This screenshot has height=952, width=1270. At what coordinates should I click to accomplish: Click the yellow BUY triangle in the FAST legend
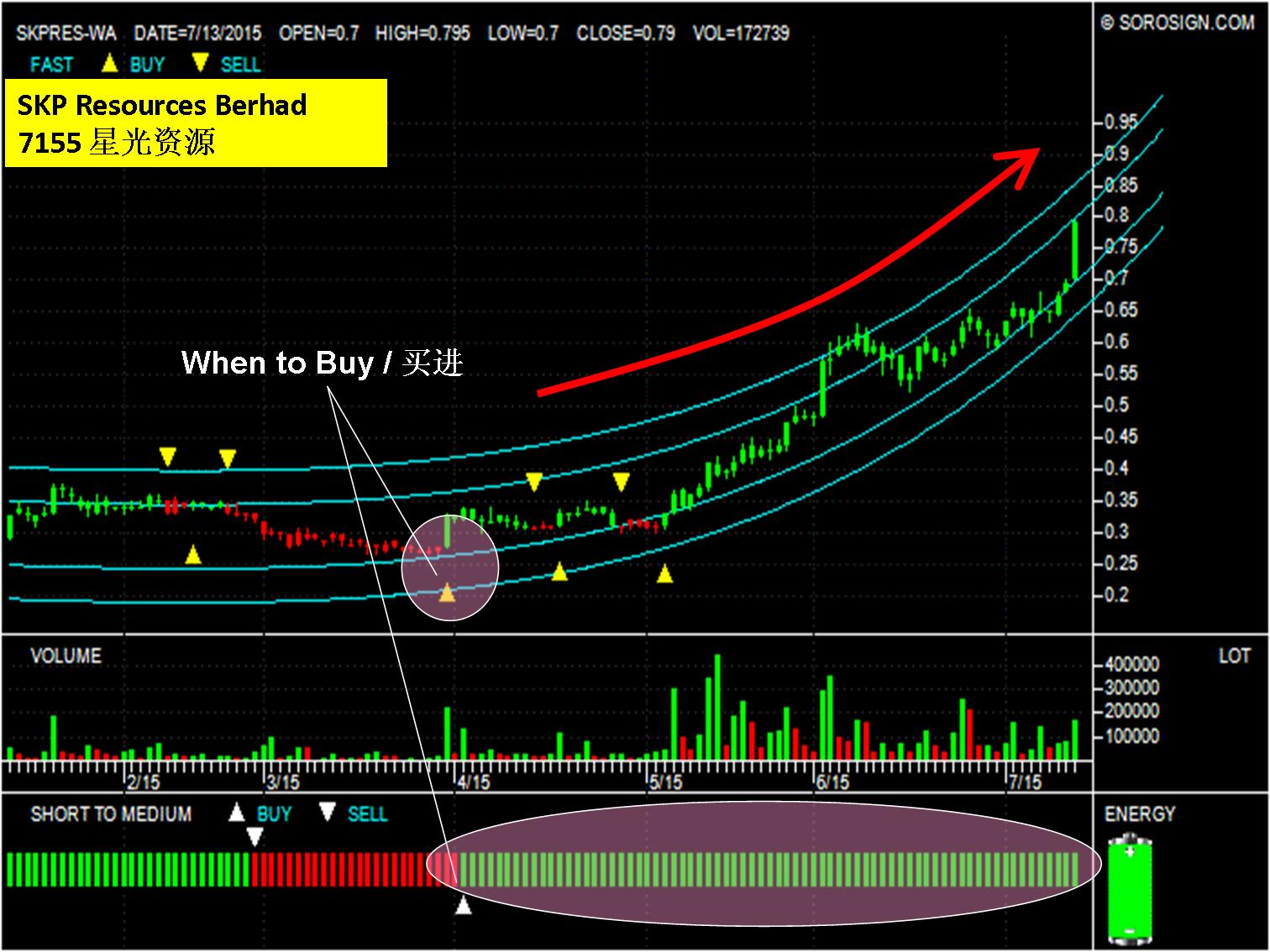point(109,62)
